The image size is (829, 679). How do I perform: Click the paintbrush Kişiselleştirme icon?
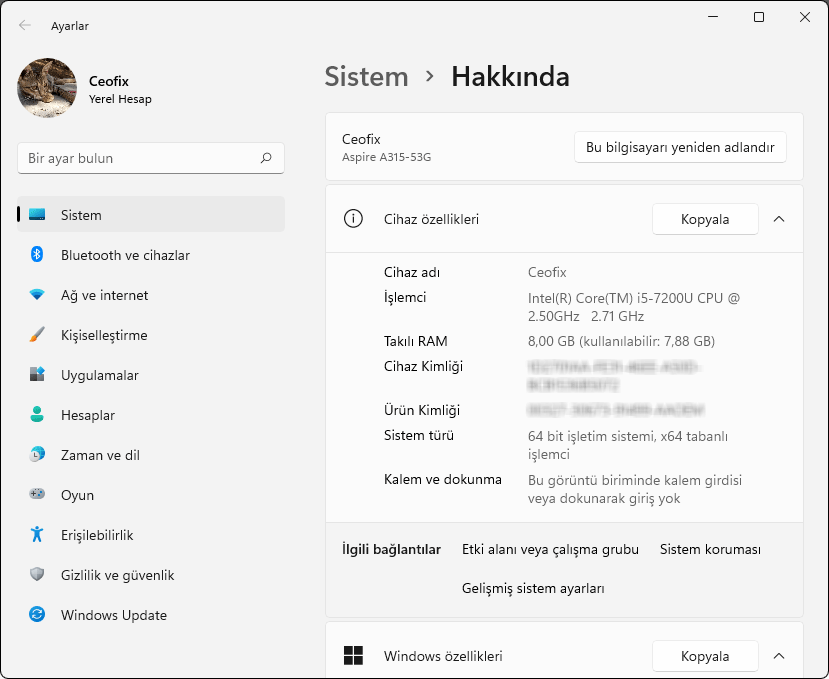(37, 335)
